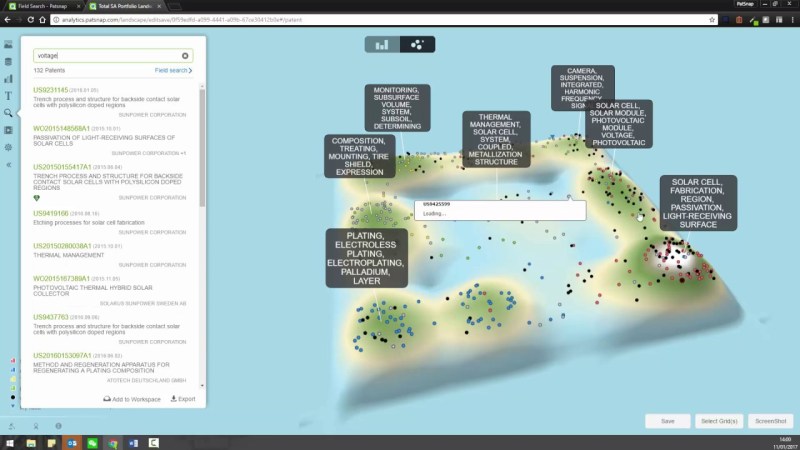Switch to Total SA Portfolio Landscape tab
The image size is (800, 450).
[124, 6]
